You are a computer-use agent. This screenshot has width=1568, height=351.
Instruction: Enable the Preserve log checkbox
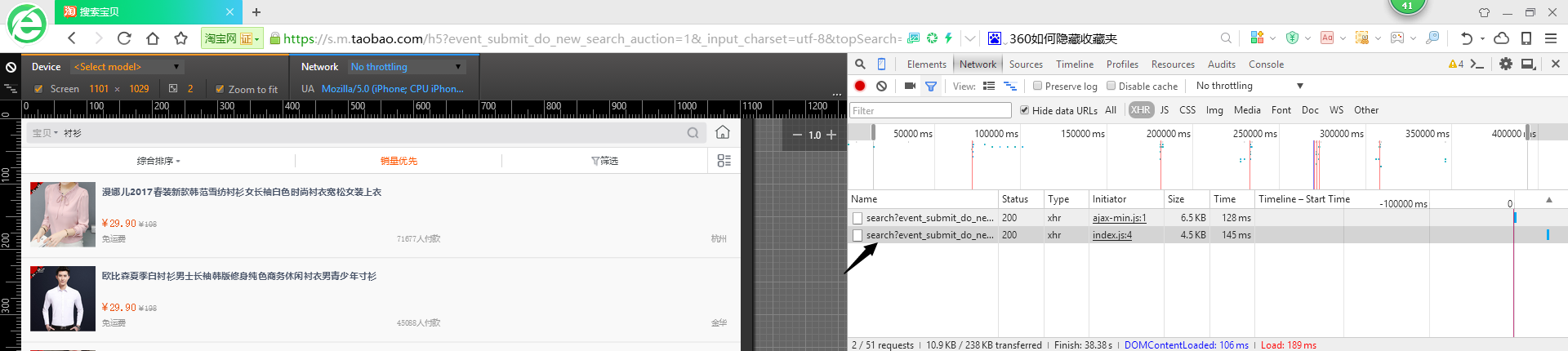click(1037, 86)
